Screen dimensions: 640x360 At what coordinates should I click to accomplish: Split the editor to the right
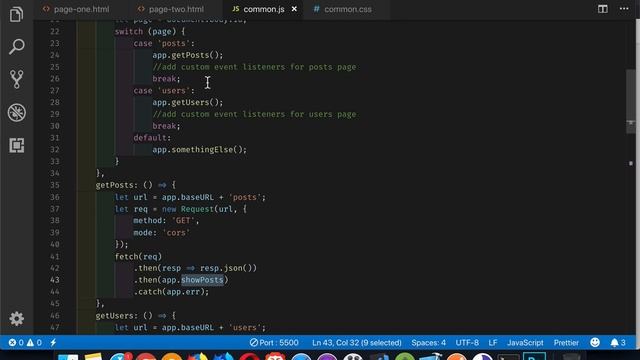coord(602,9)
